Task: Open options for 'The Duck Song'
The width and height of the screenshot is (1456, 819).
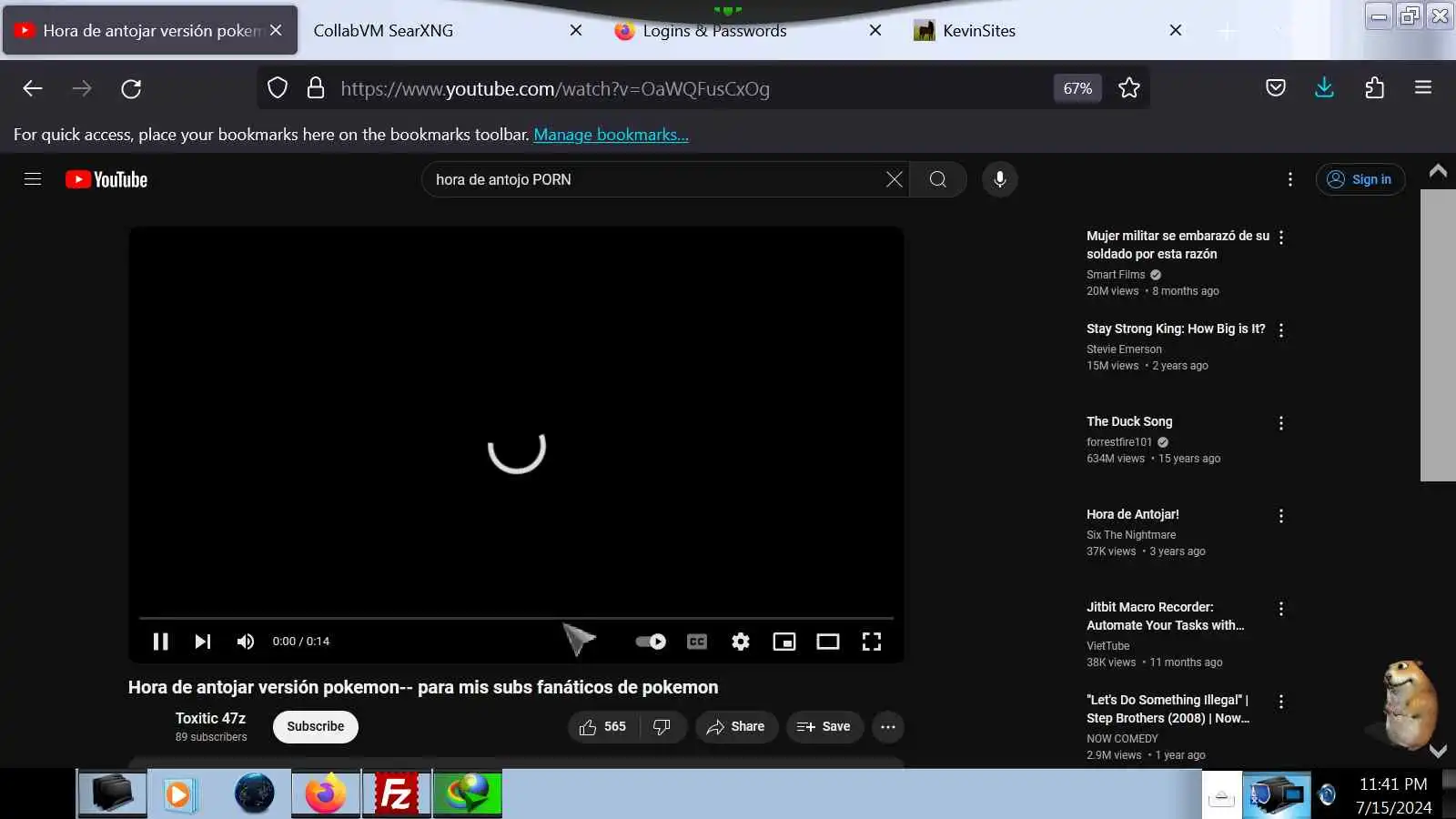Action: point(1281,423)
